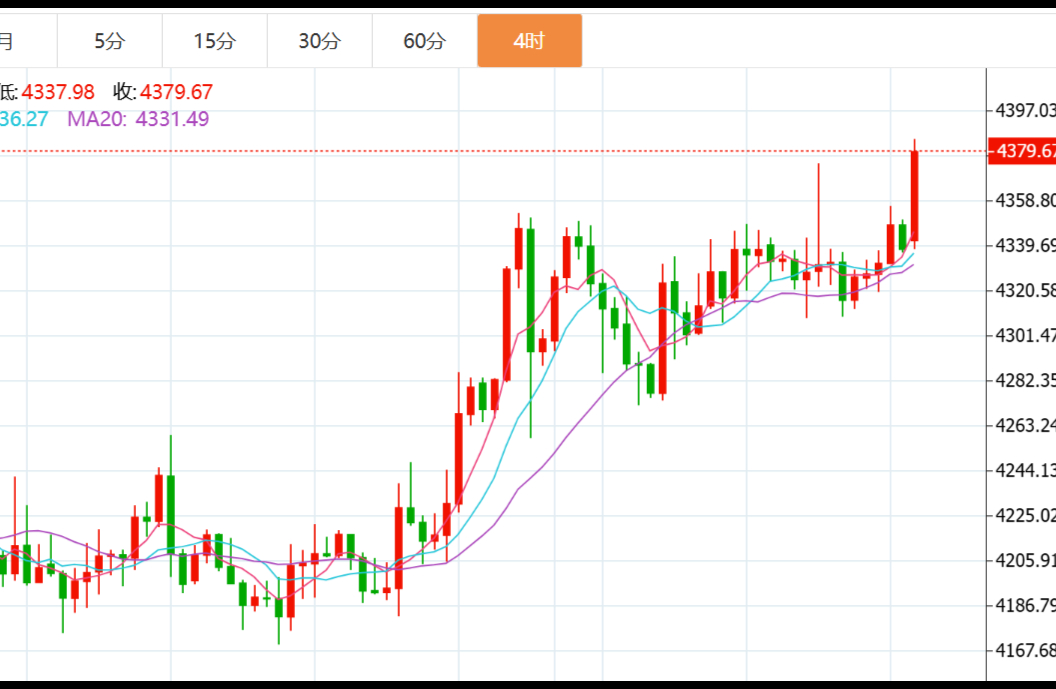
Task: Click the MA20: 4331.49 indicator label
Action: coord(138,119)
